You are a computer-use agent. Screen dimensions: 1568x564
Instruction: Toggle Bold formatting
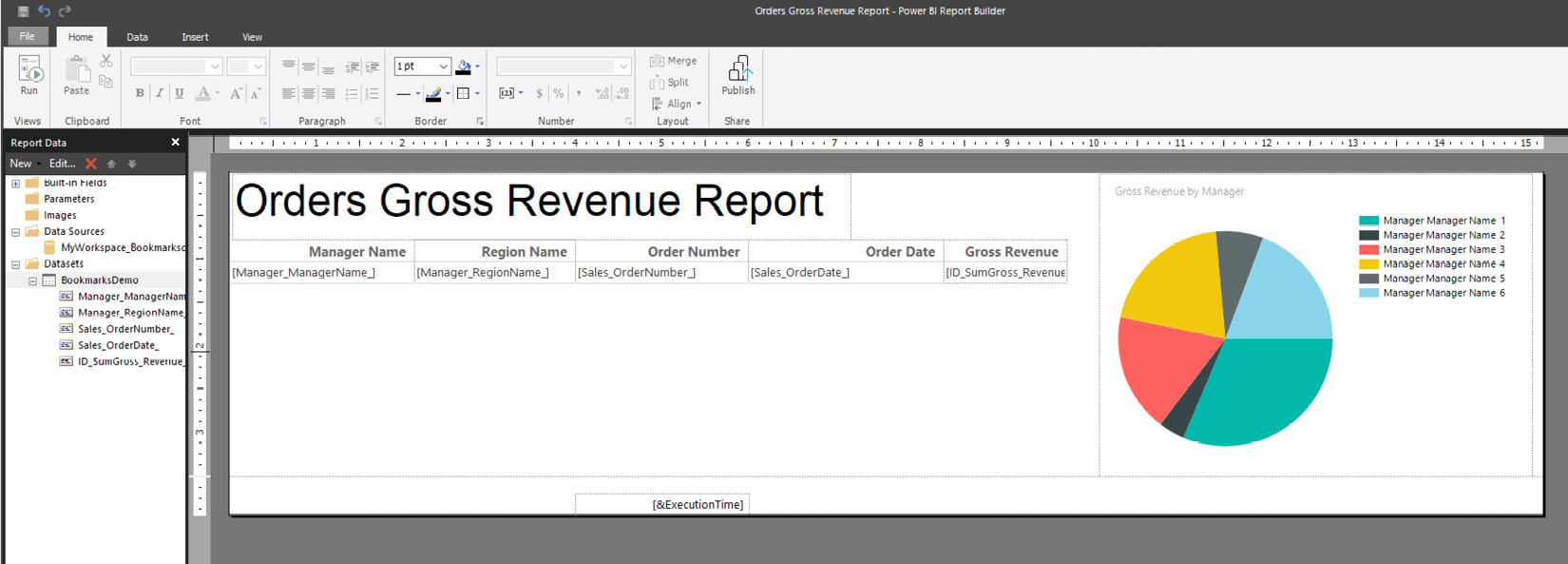140,93
